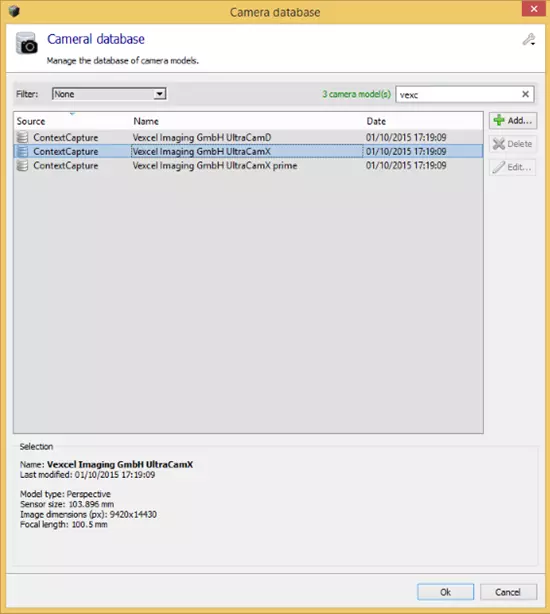The width and height of the screenshot is (550, 614).
Task: Click database icon of selected UltraCamX row
Action: pyautogui.click(x=23, y=151)
